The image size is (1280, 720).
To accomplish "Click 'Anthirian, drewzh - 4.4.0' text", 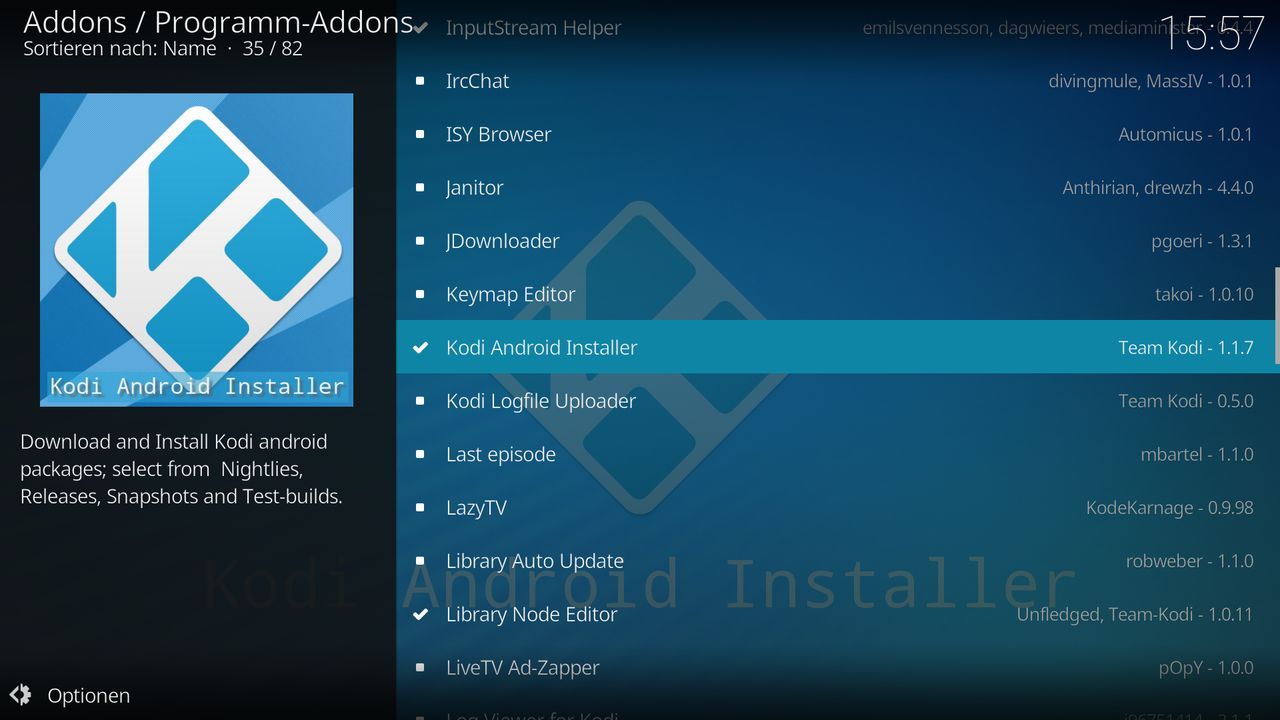I will point(1157,188).
